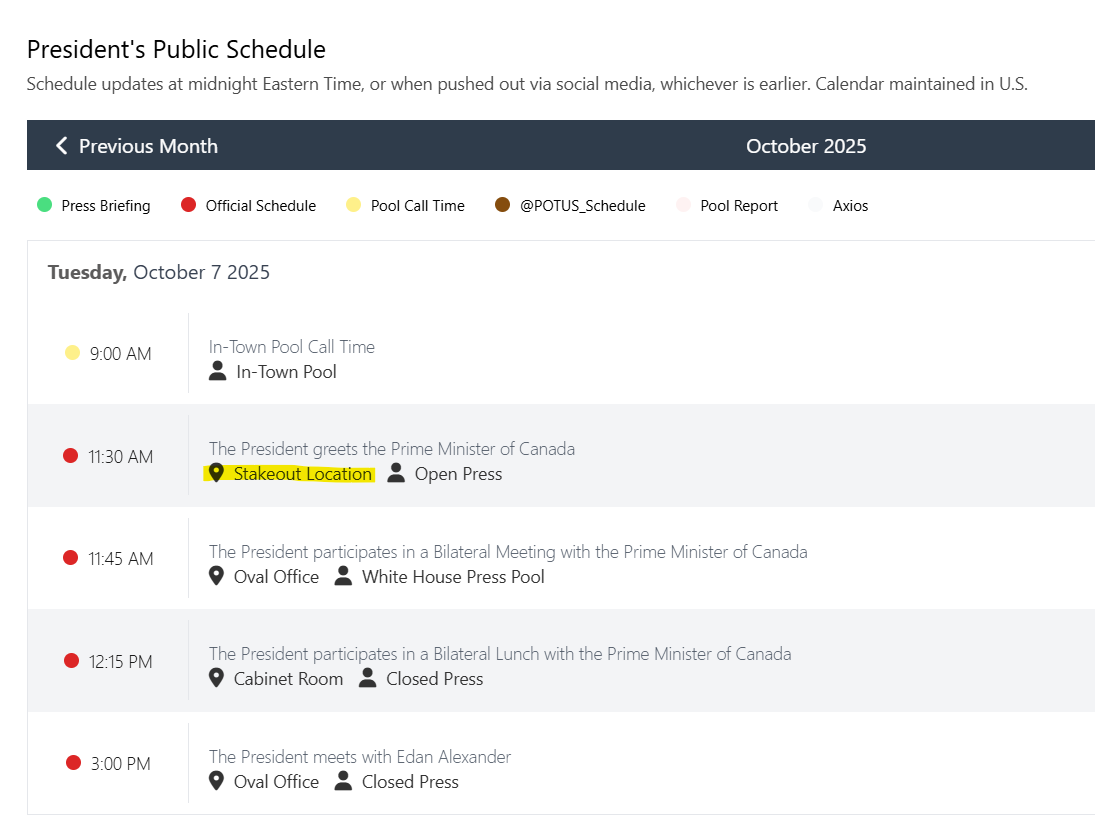
Task: Toggle the Pool Report legend filter
Action: [x=683, y=206]
